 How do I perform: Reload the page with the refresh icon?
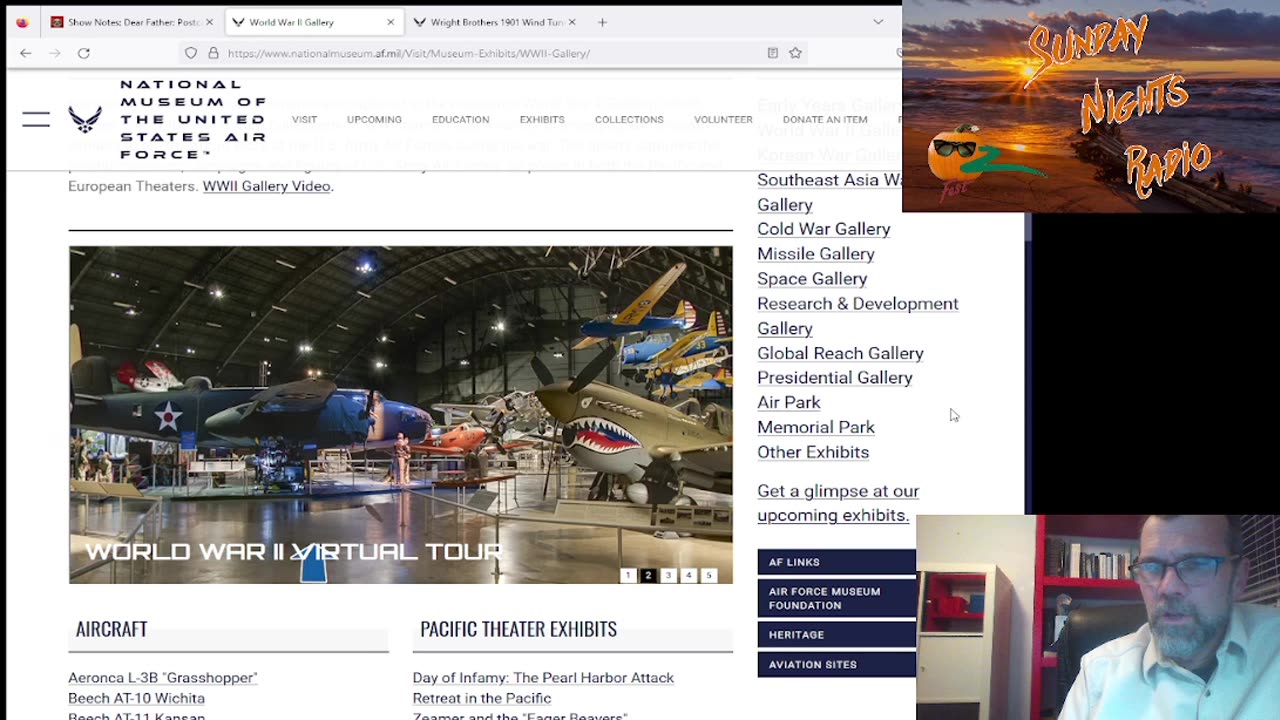84,53
